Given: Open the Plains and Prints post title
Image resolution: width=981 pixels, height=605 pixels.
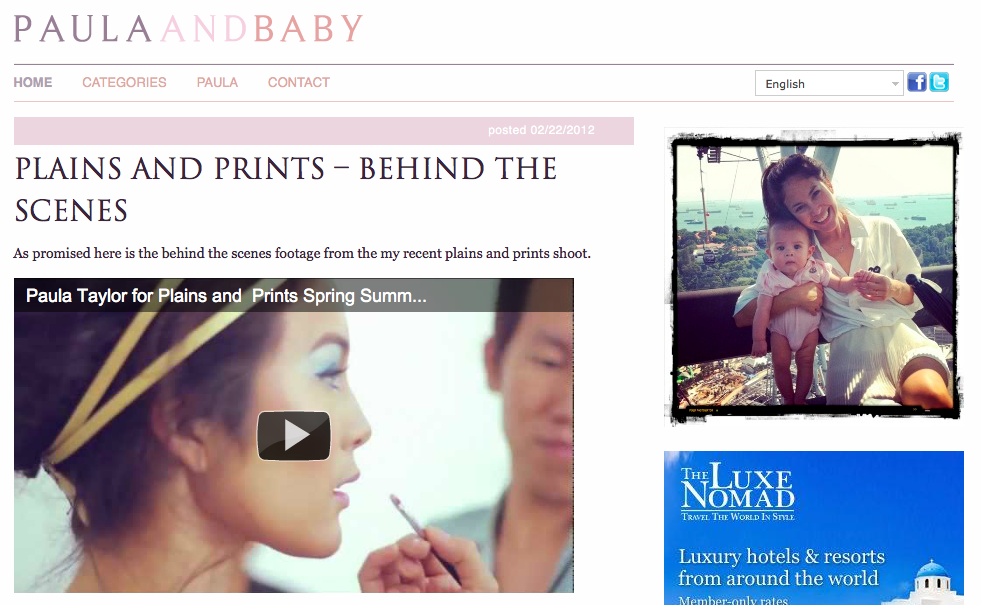Looking at the screenshot, I should pos(285,190).
